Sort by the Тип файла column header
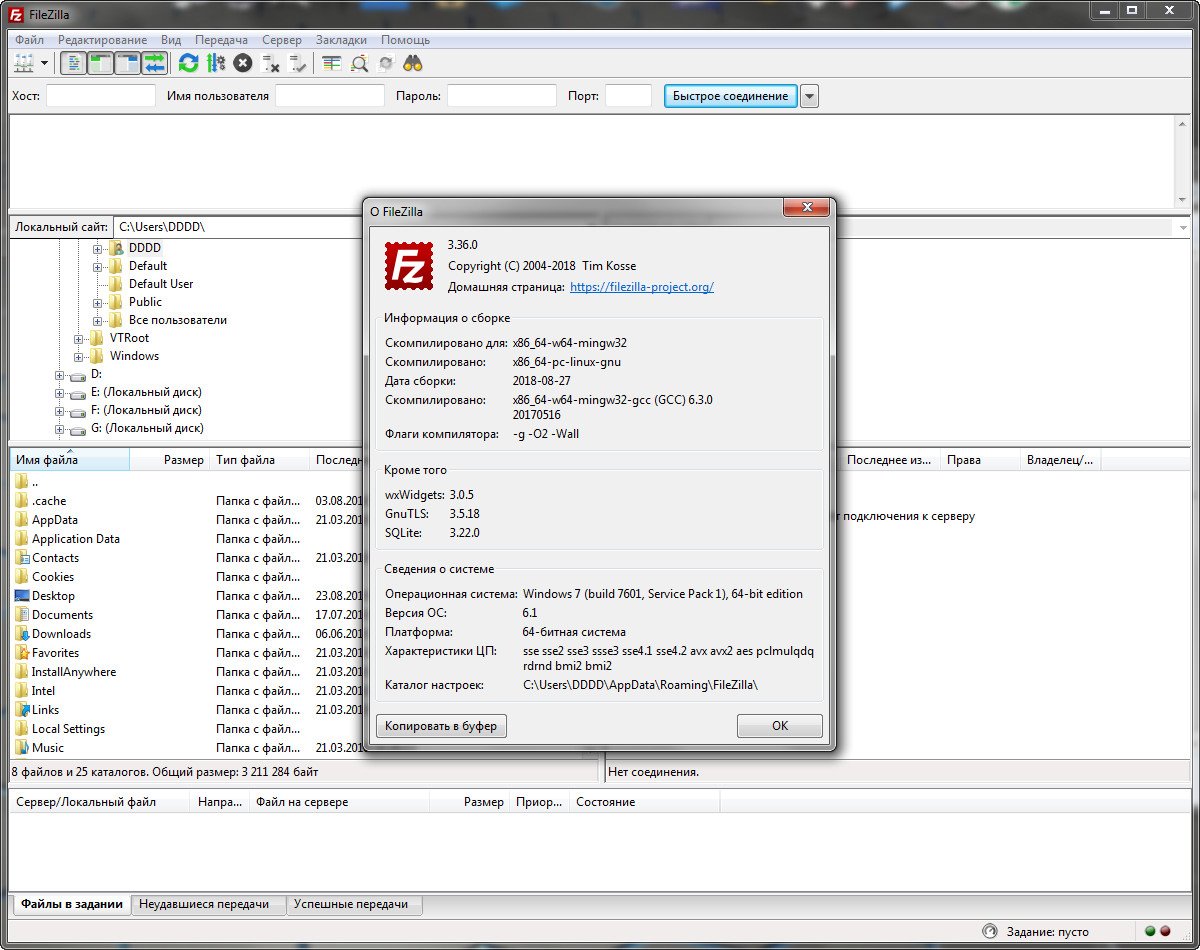The height and width of the screenshot is (950, 1200). (x=260, y=460)
